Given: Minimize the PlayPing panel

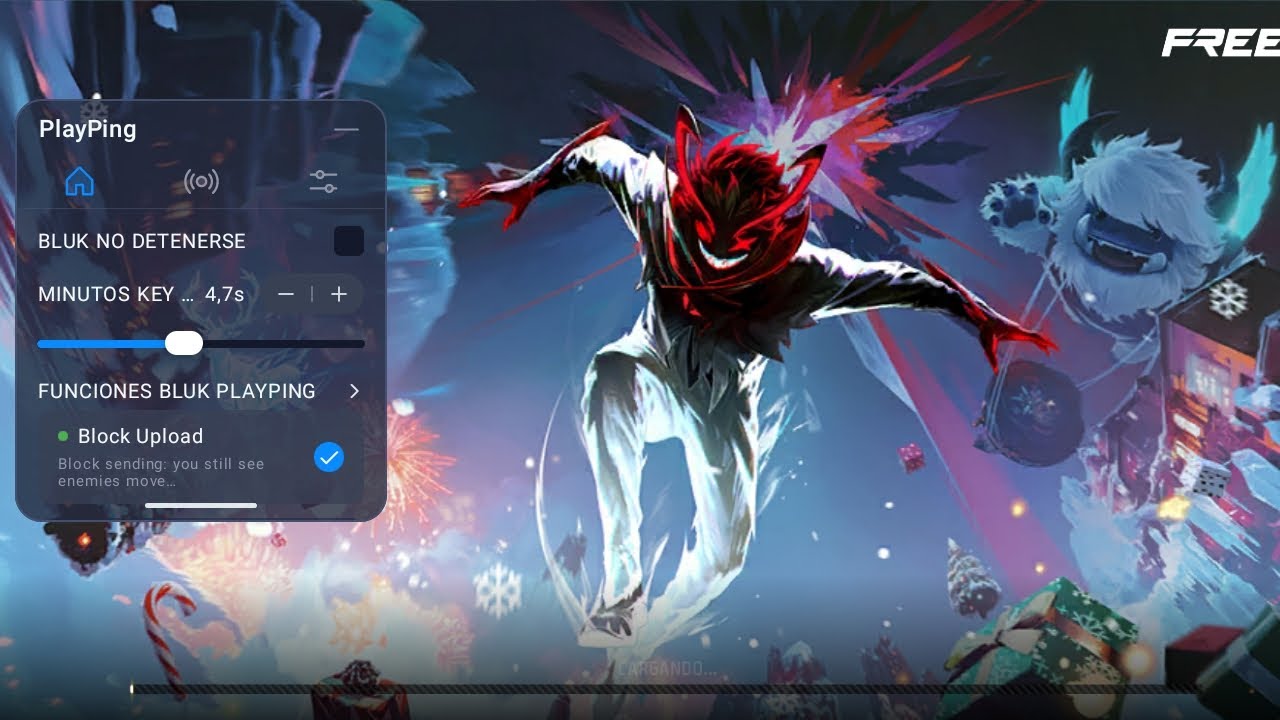Looking at the screenshot, I should 346,130.
